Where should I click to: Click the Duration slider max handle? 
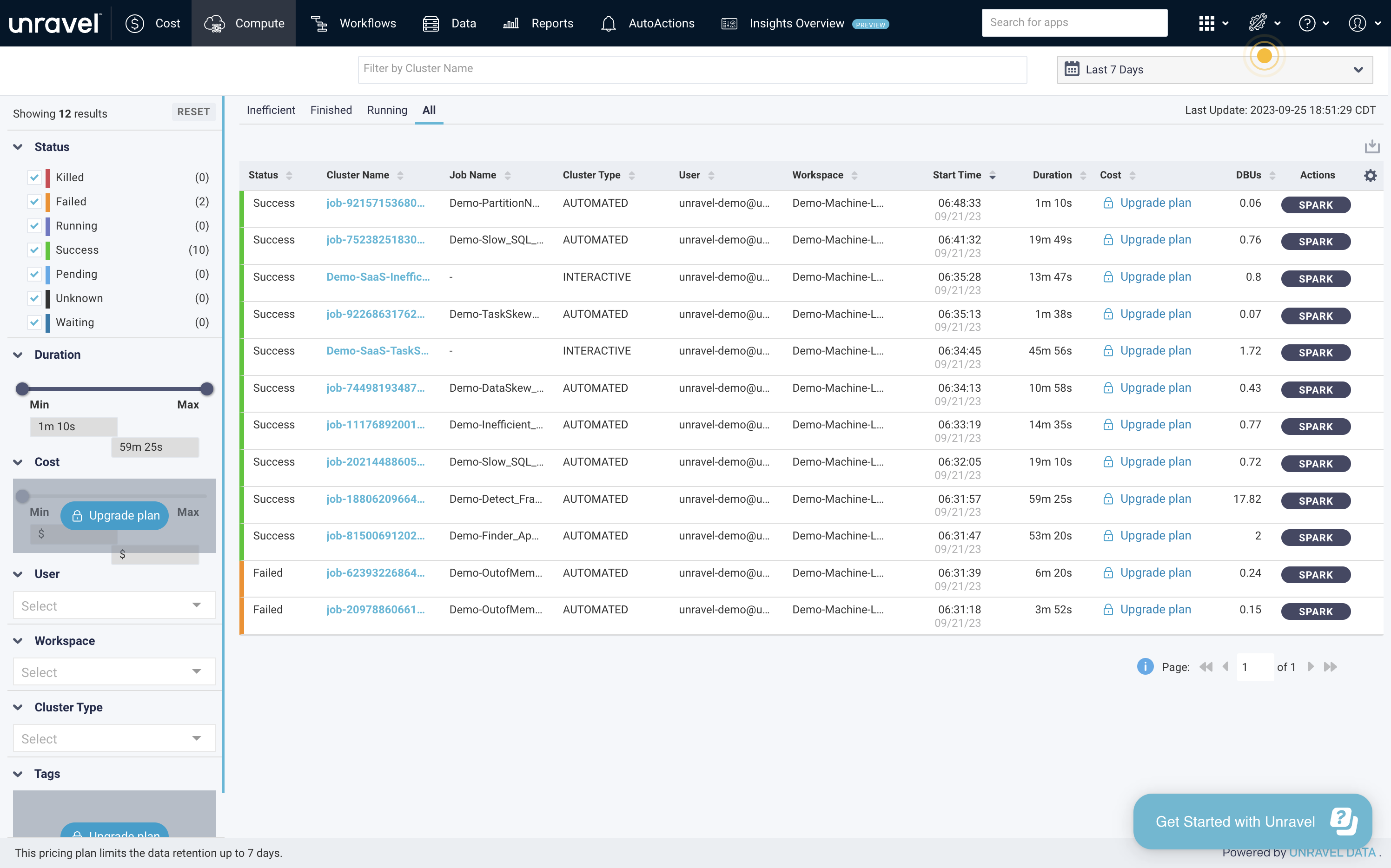coord(207,389)
